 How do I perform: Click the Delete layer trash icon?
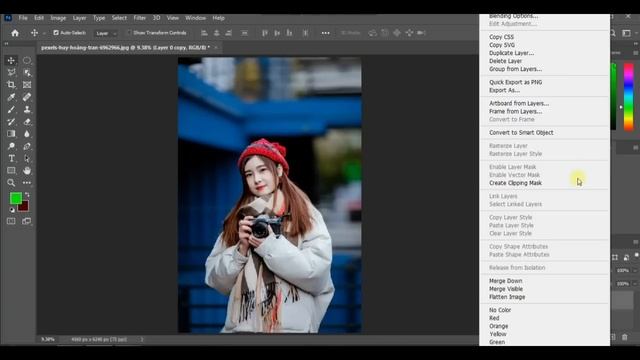pos(625,337)
